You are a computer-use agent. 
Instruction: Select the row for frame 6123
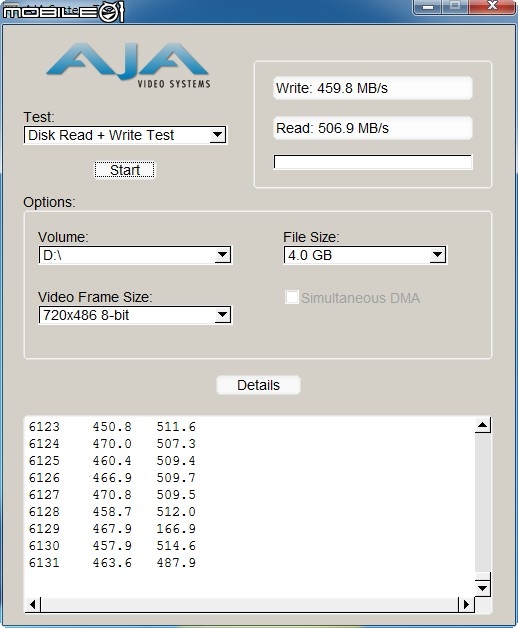(x=112, y=427)
